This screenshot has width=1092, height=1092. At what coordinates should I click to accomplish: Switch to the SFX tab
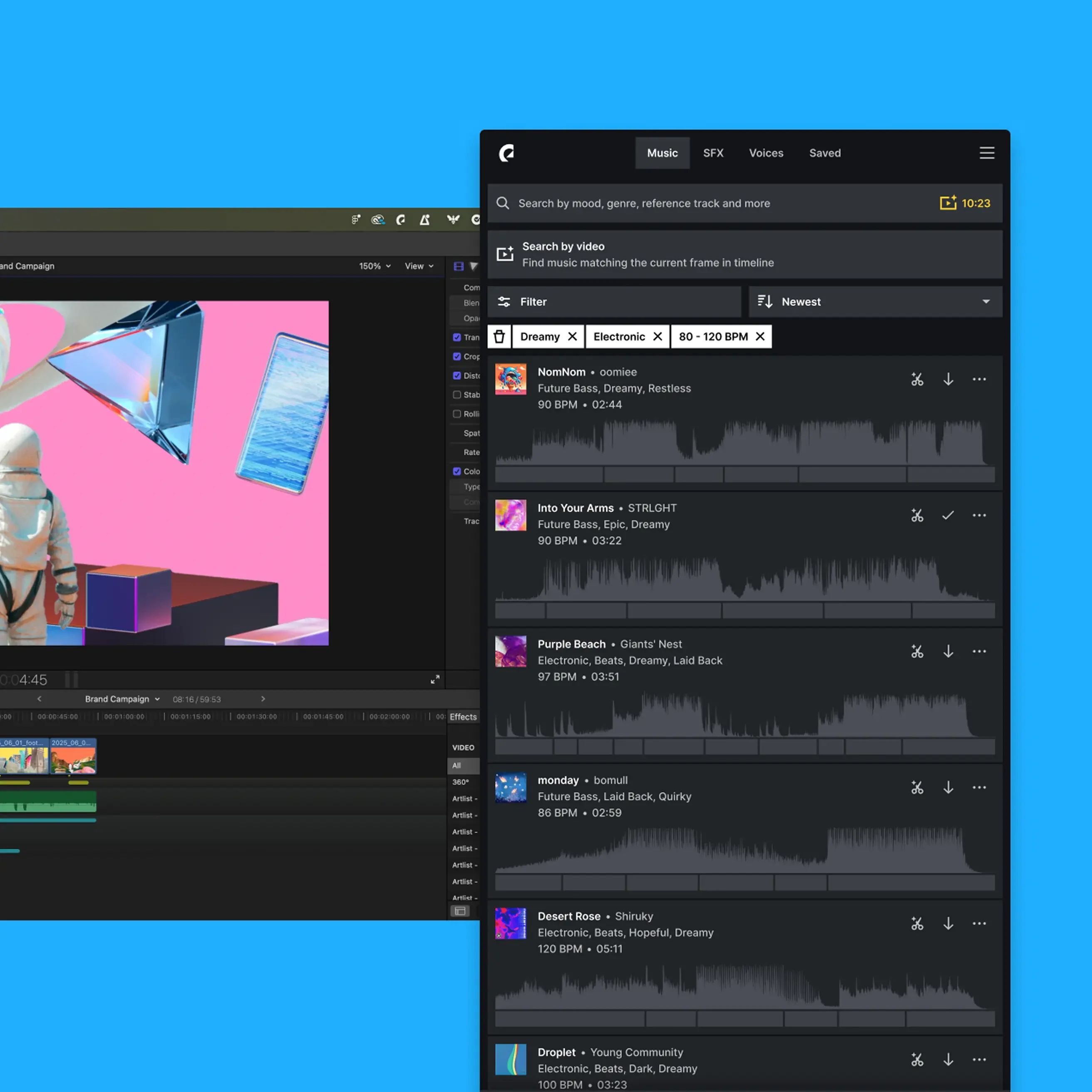click(x=713, y=153)
